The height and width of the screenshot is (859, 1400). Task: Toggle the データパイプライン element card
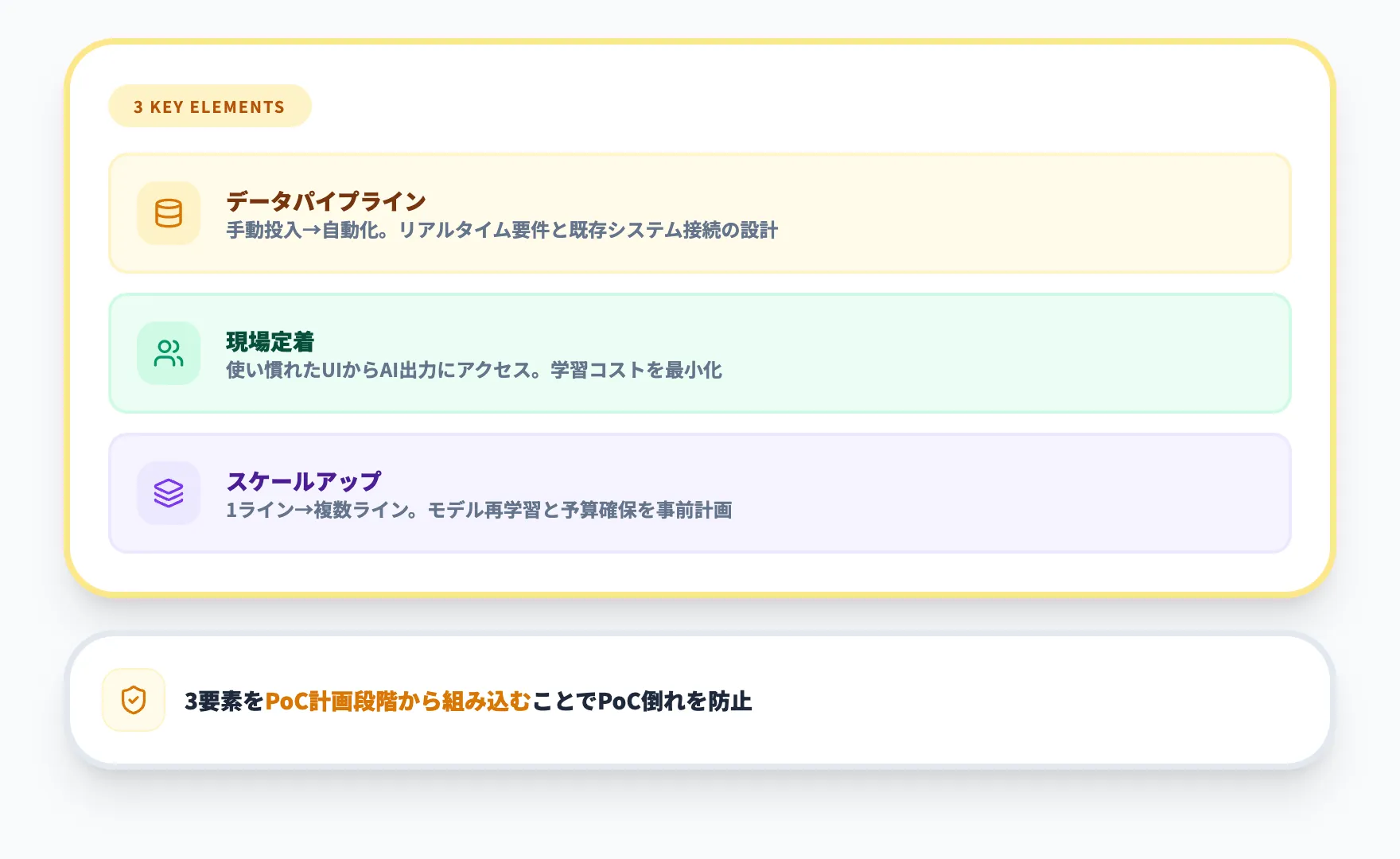click(x=700, y=214)
